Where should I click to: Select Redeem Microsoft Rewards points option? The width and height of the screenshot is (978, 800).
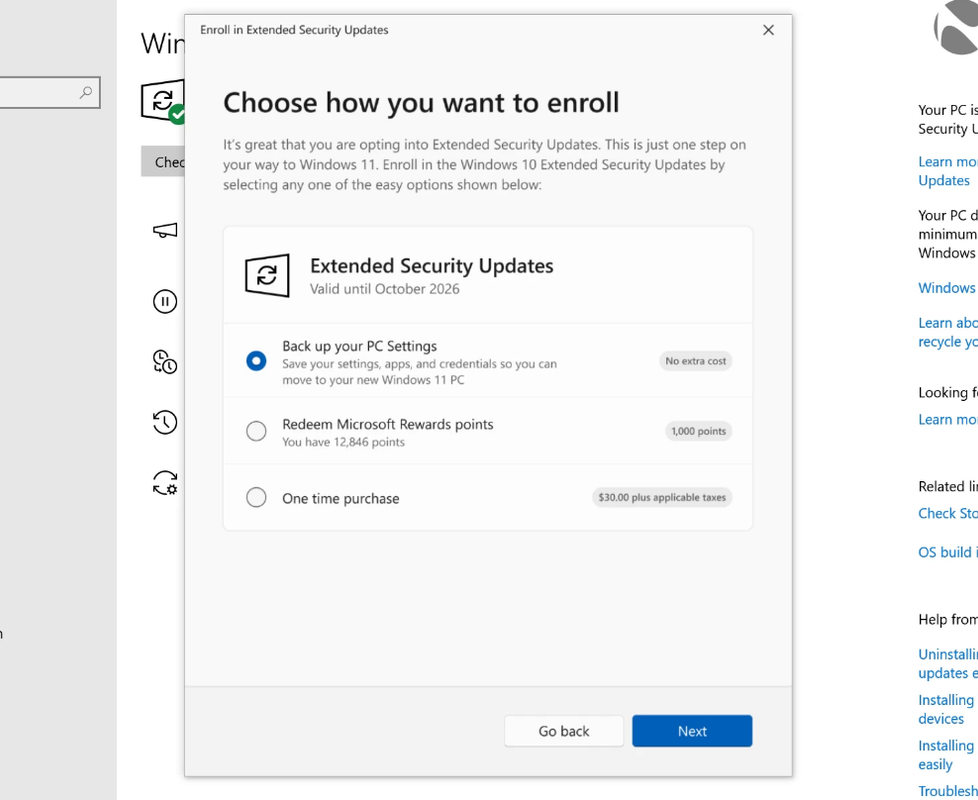[x=256, y=431]
